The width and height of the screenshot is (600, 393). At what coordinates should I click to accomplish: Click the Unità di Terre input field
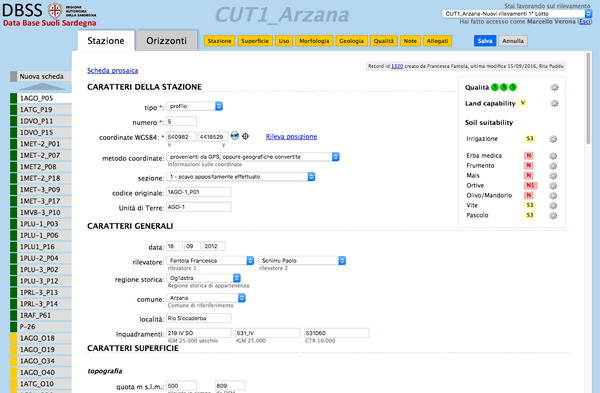click(x=199, y=207)
